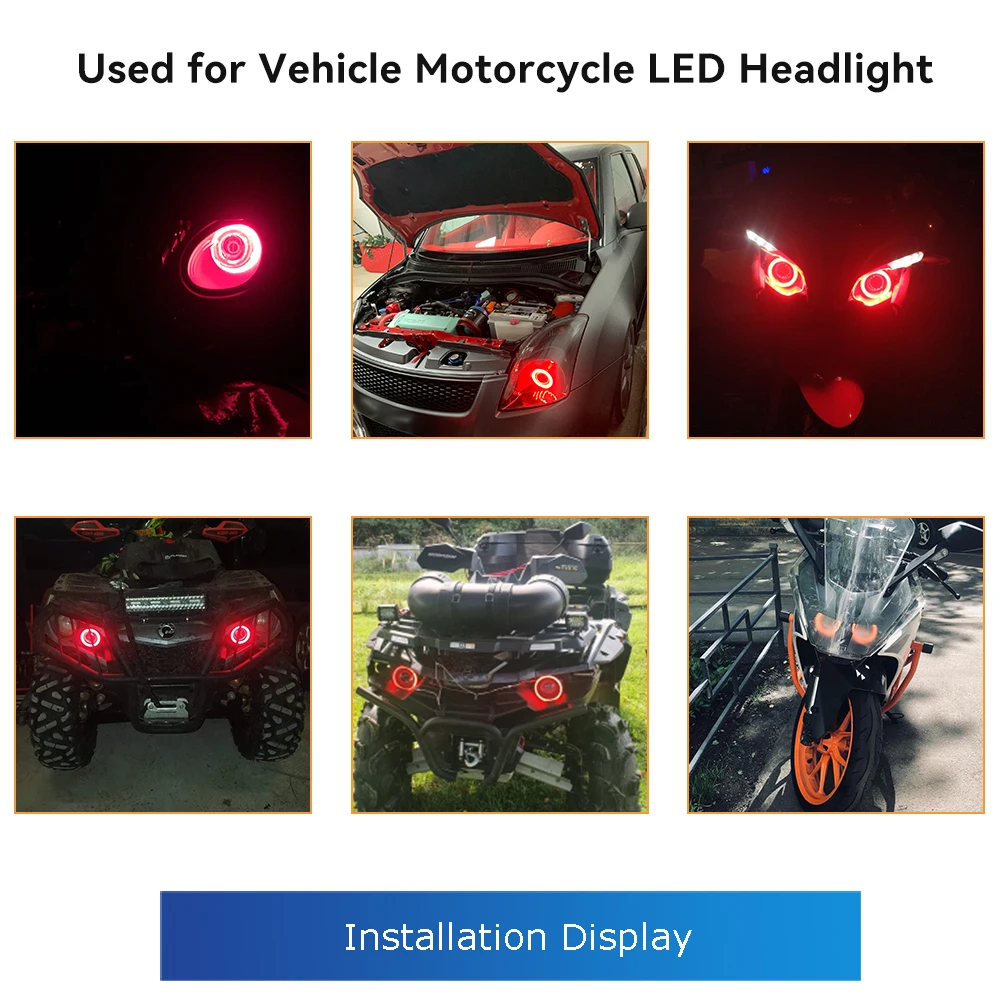Image resolution: width=1000 pixels, height=1000 pixels.
Task: Click the left red halo ring on the grass ATV
Action: tap(404, 679)
